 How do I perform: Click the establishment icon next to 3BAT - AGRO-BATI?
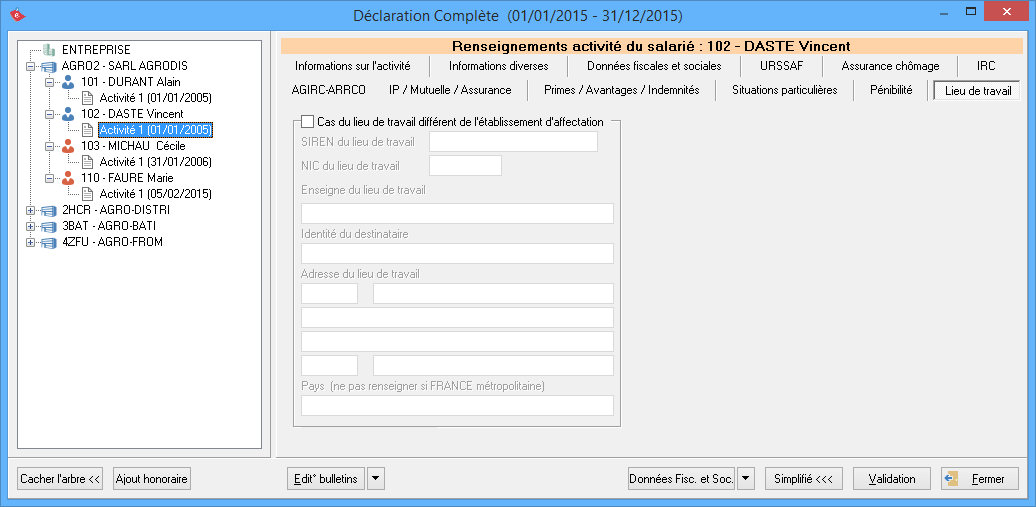[x=49, y=226]
